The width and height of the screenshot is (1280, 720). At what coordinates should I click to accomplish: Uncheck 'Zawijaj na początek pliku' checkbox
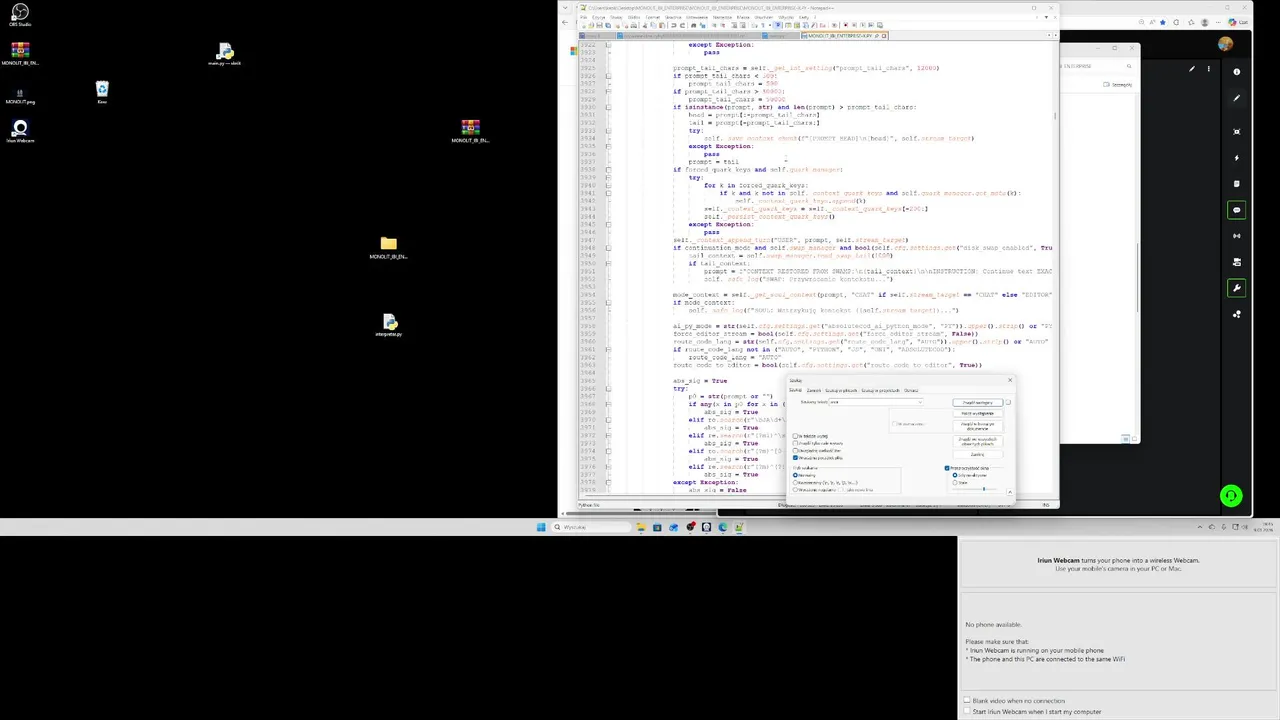click(795, 458)
